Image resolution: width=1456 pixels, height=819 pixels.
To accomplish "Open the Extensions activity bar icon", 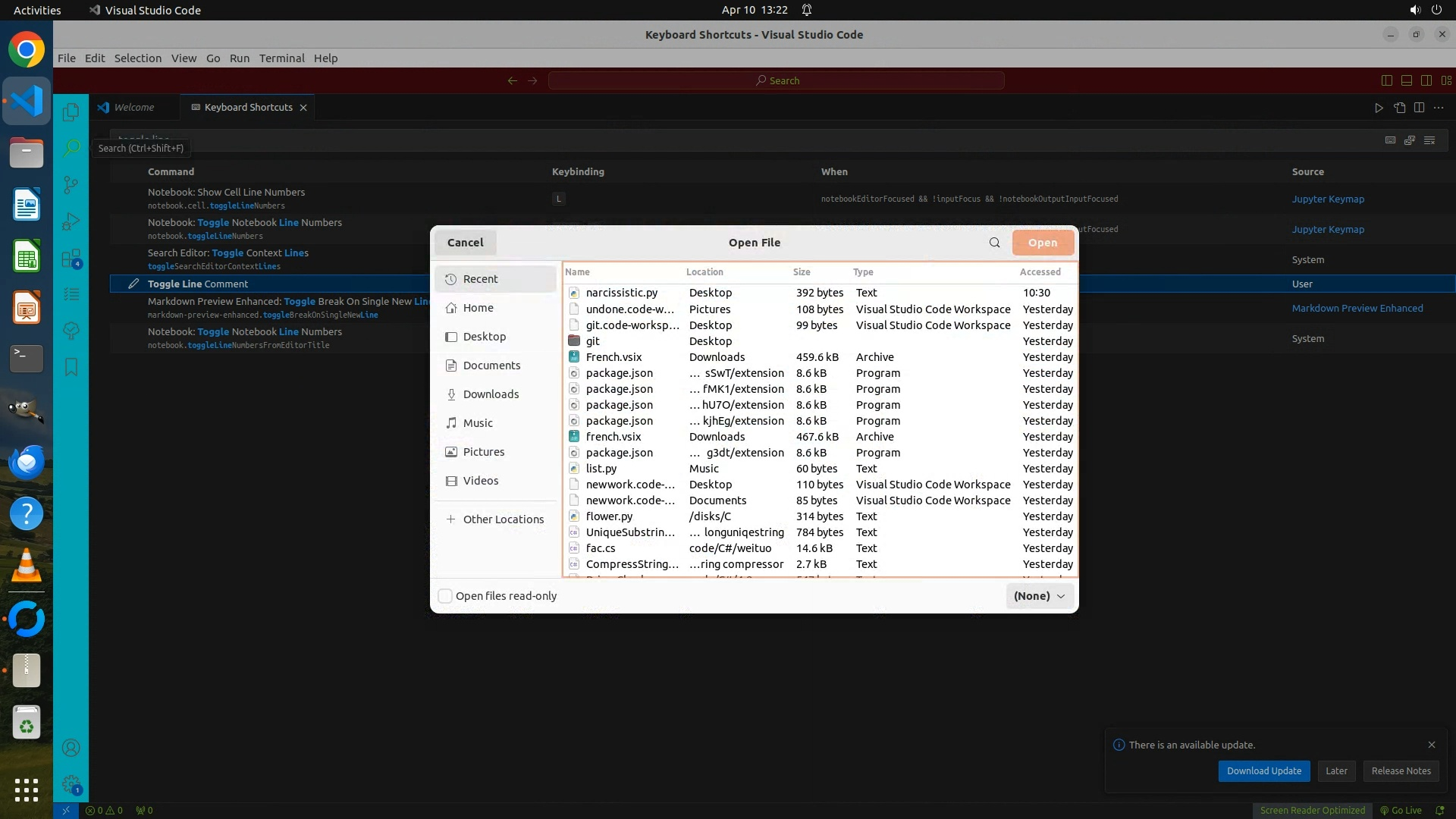I will (x=71, y=259).
